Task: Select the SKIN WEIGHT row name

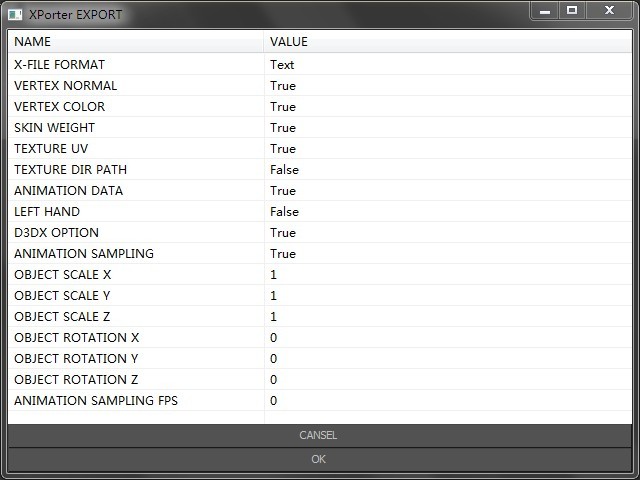Action: (x=54, y=128)
